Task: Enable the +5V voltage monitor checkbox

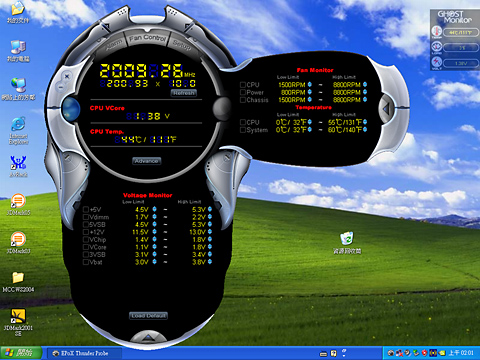Action: point(86,209)
